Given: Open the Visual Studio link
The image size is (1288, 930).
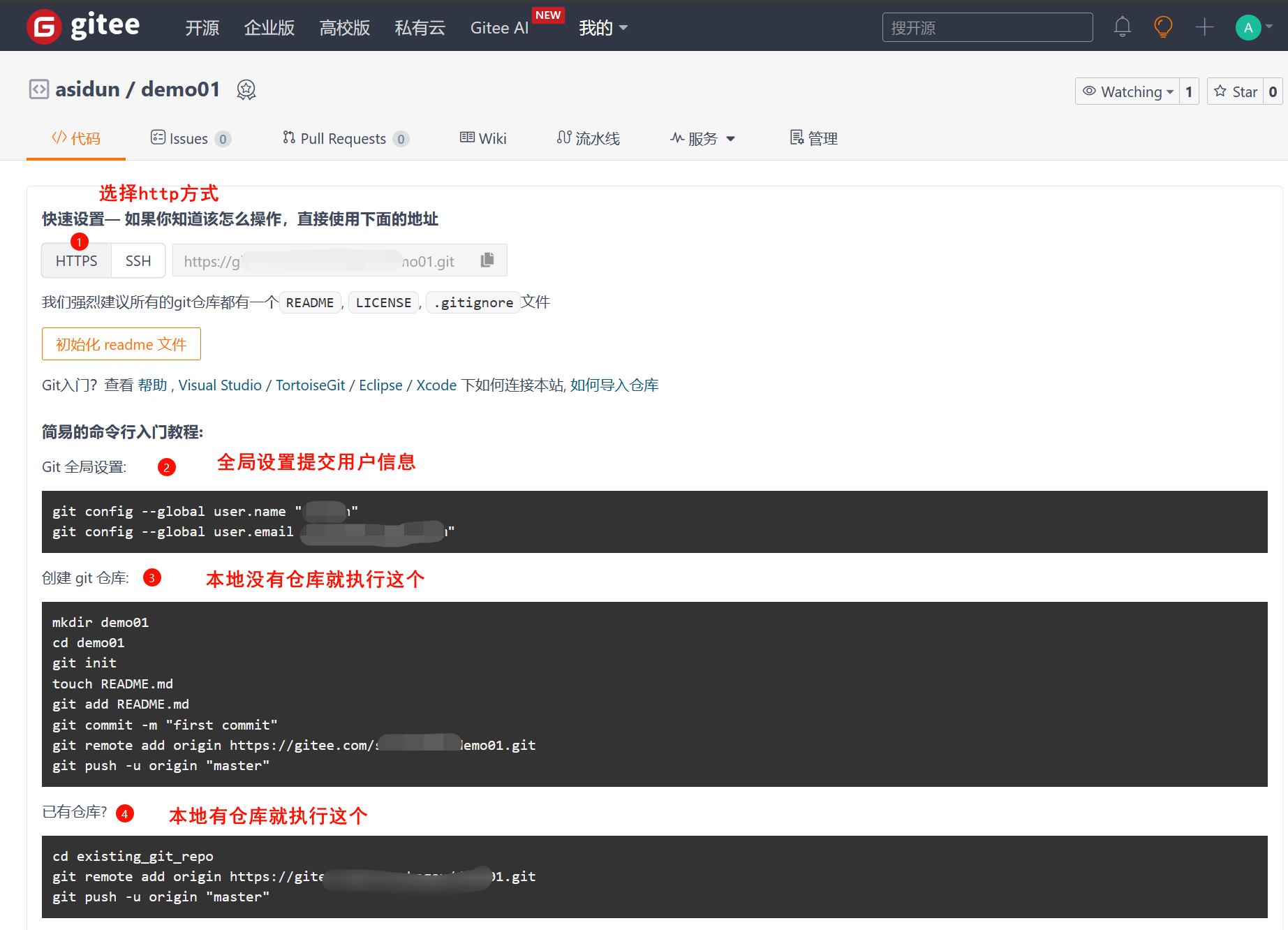Looking at the screenshot, I should (x=220, y=385).
